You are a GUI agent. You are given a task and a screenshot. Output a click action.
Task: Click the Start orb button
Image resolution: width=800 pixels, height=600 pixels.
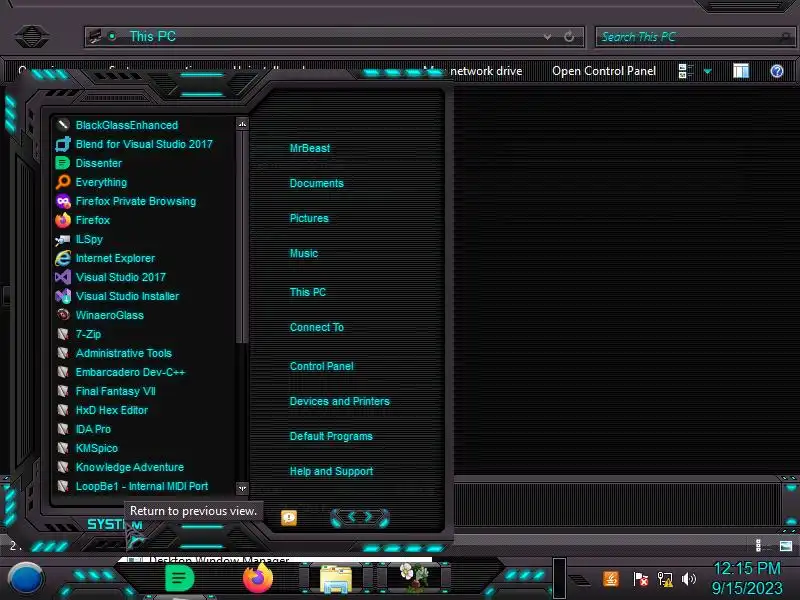[x=26, y=579]
